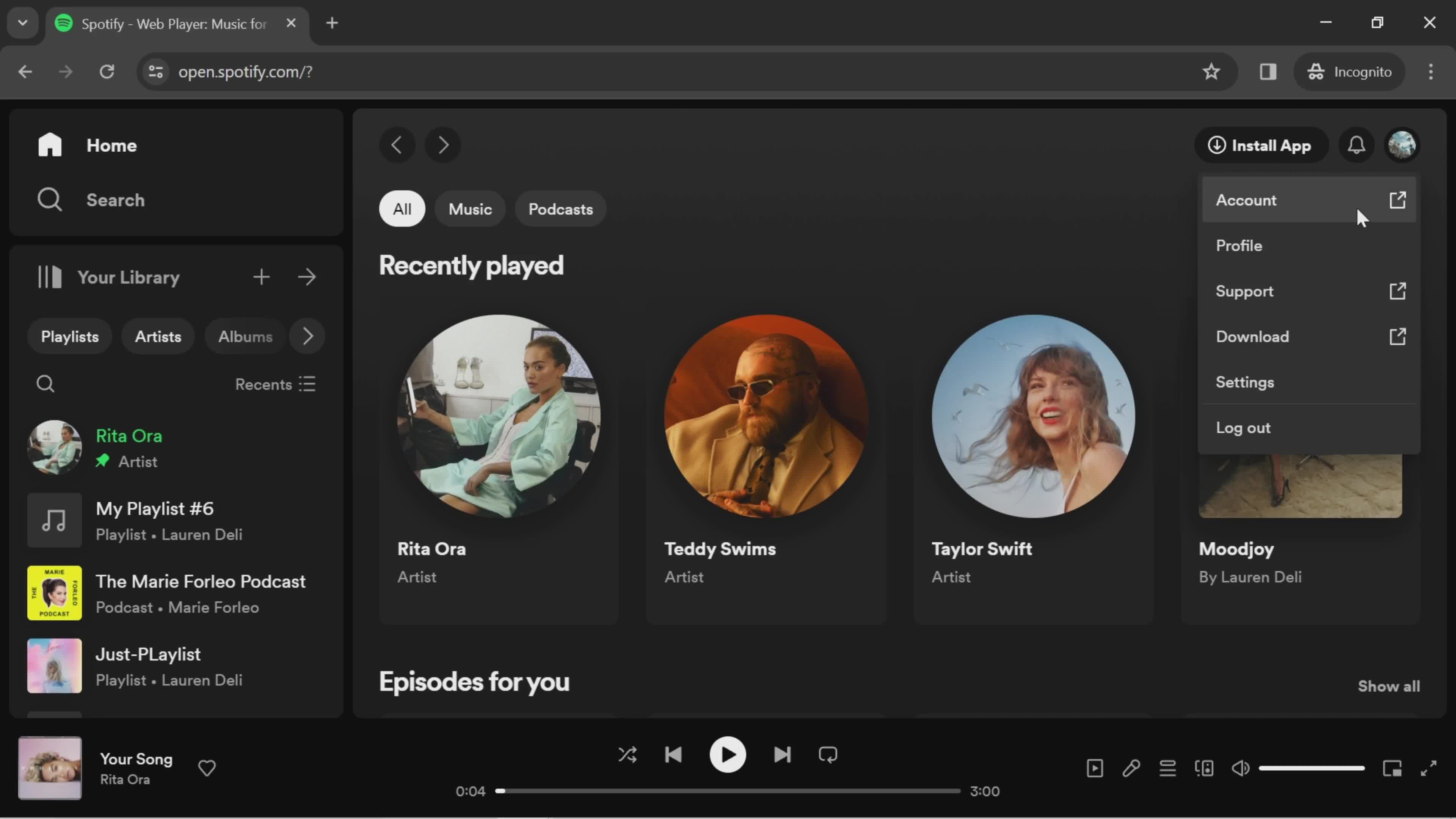Save Your Song with heart icon
The width and height of the screenshot is (1456, 819).
pyautogui.click(x=207, y=768)
